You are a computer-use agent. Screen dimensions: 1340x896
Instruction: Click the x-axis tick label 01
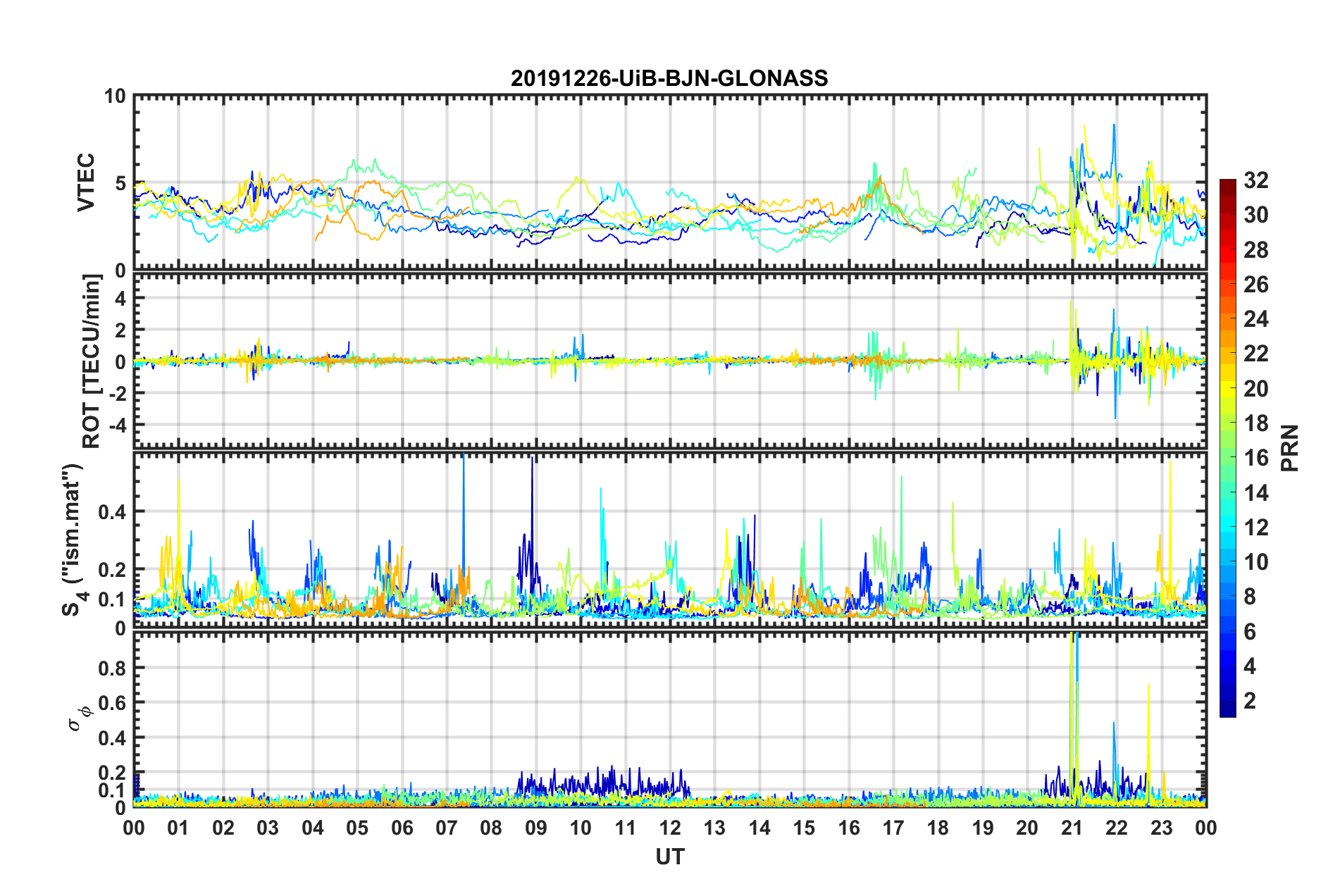point(178,828)
